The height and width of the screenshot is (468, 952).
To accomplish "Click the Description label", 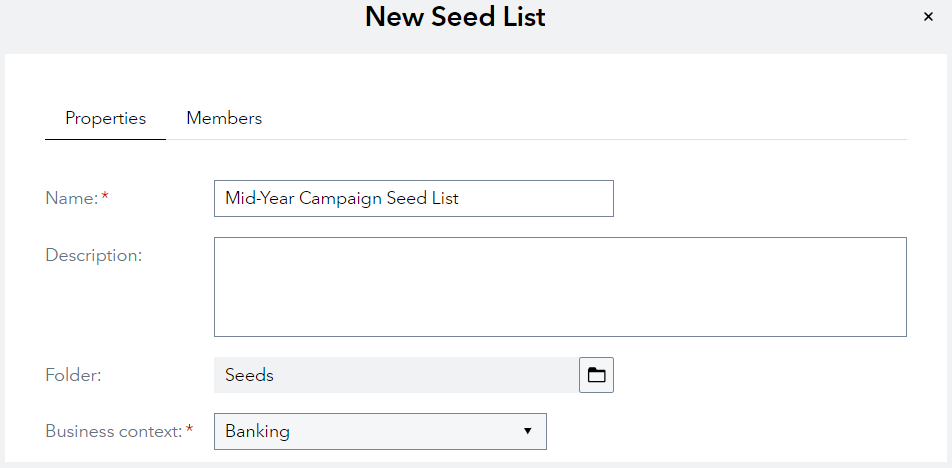I will pyautogui.click(x=94, y=255).
